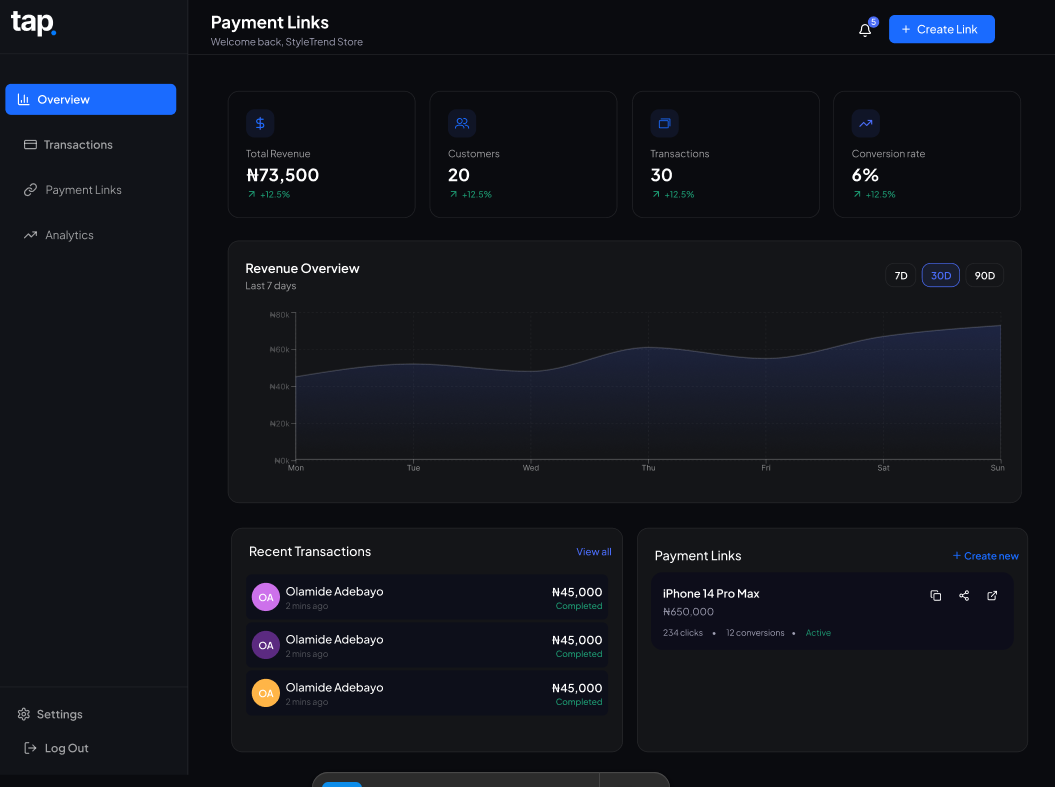
Task: Copy the iPhone 14 Pro Max link
Action: [936, 595]
